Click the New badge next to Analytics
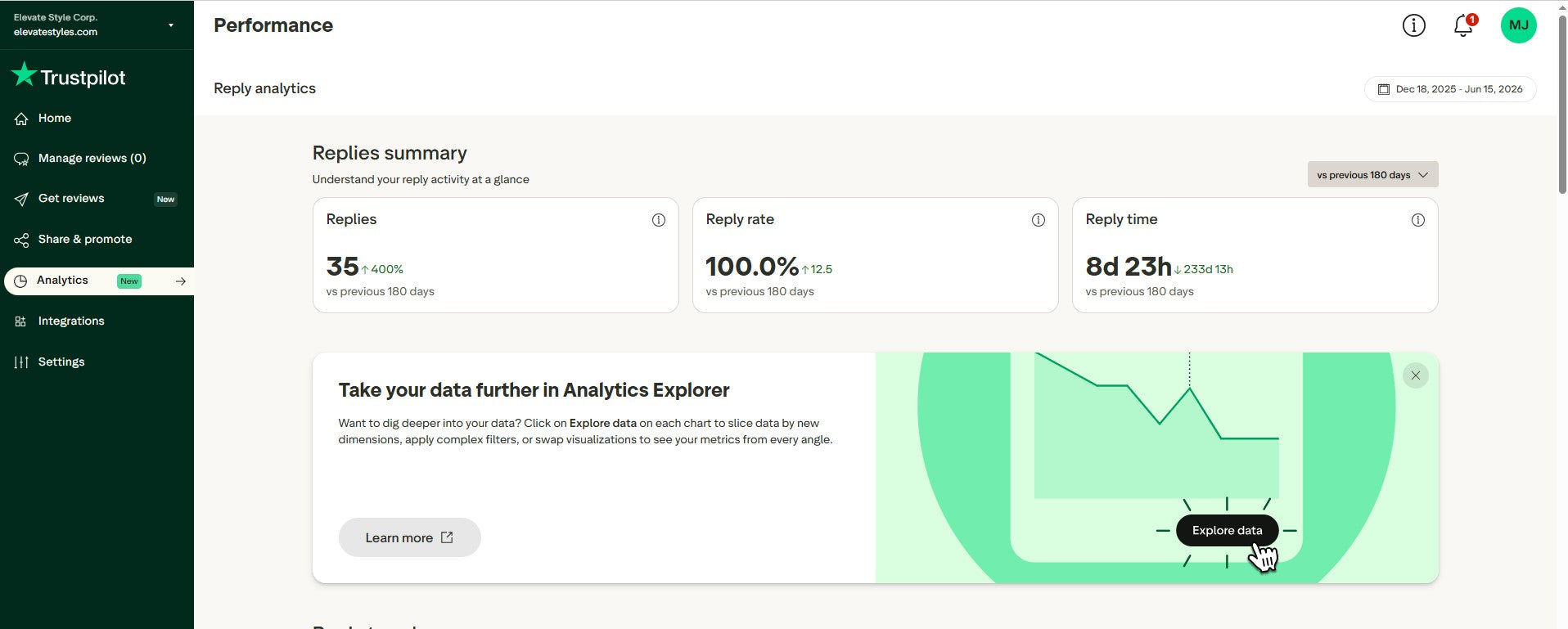Viewport: 1568px width, 629px height. pyautogui.click(x=129, y=281)
